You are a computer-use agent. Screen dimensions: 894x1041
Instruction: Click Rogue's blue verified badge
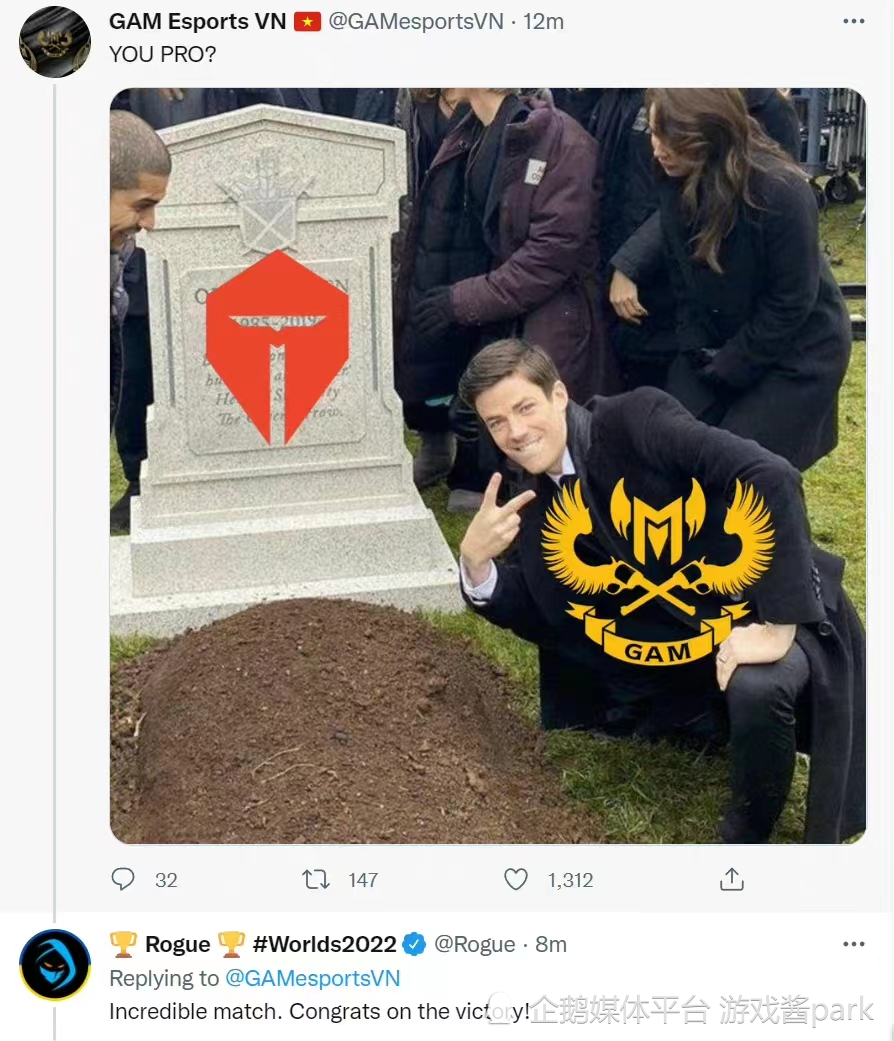pyautogui.click(x=414, y=944)
